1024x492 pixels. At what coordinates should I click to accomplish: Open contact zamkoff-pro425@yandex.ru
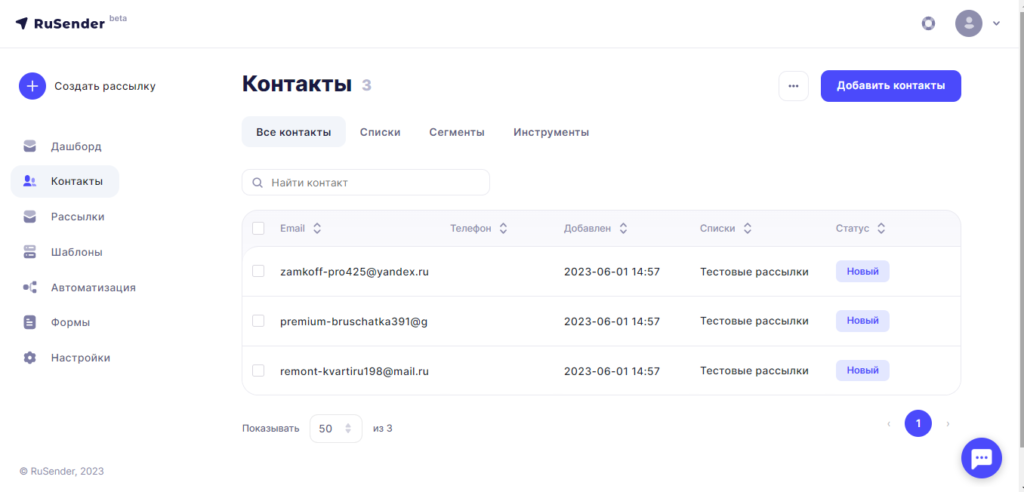click(355, 271)
